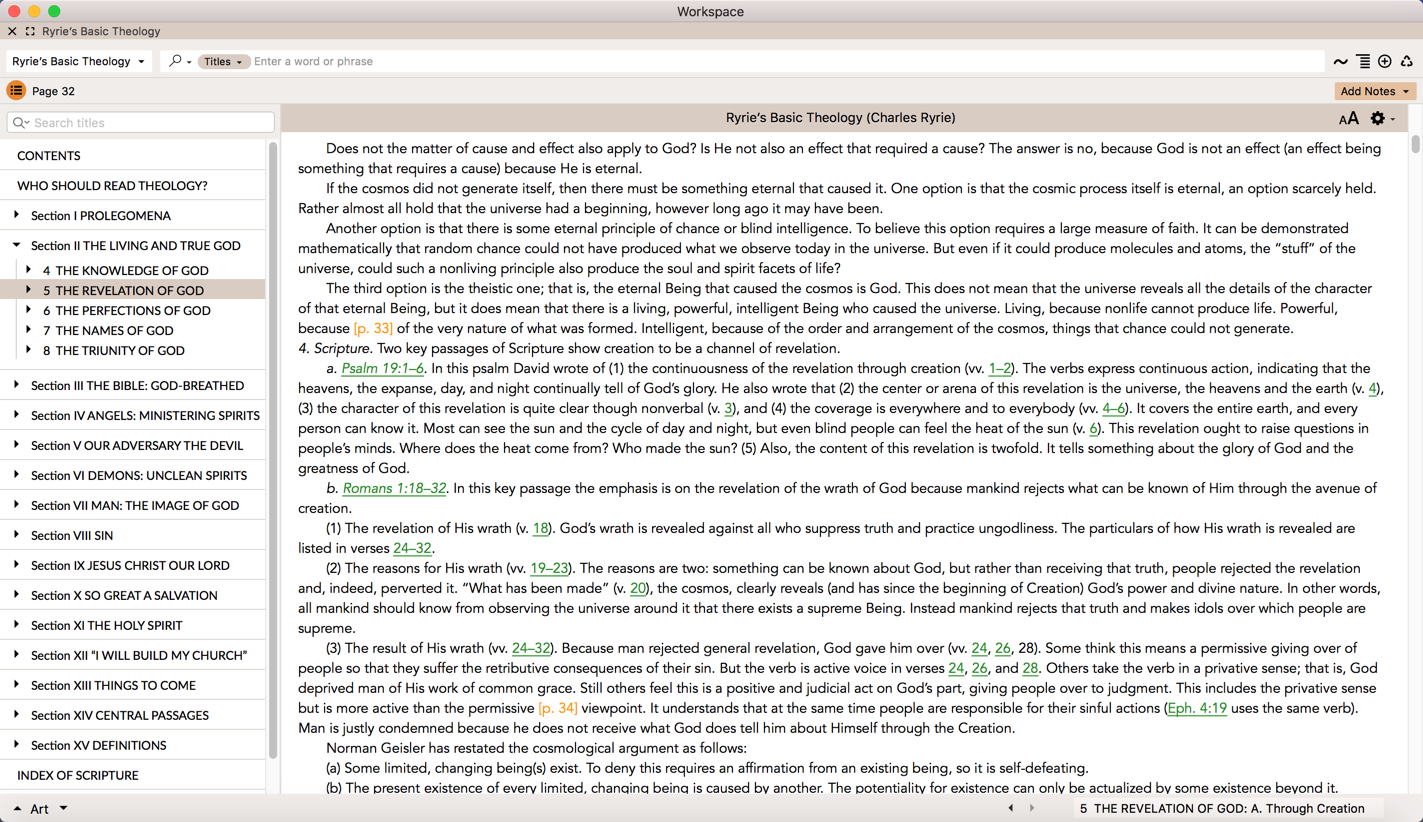
Task: Go to previous article with left arrow
Action: [x=1011, y=808]
